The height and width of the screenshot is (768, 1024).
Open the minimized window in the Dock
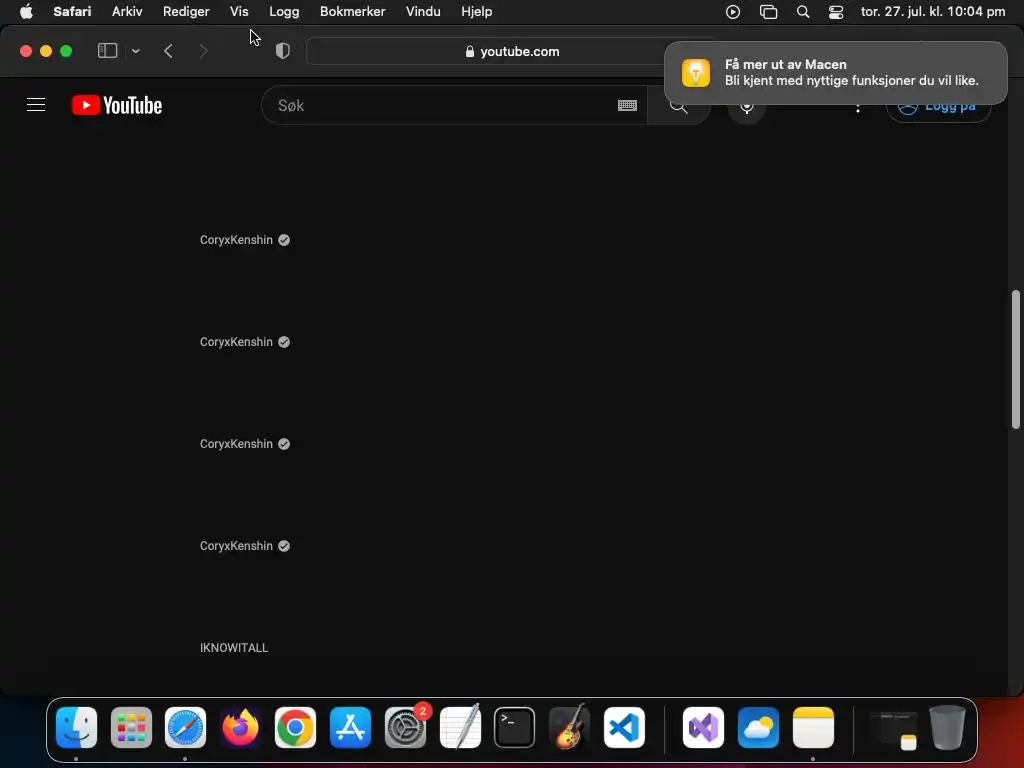(x=894, y=730)
